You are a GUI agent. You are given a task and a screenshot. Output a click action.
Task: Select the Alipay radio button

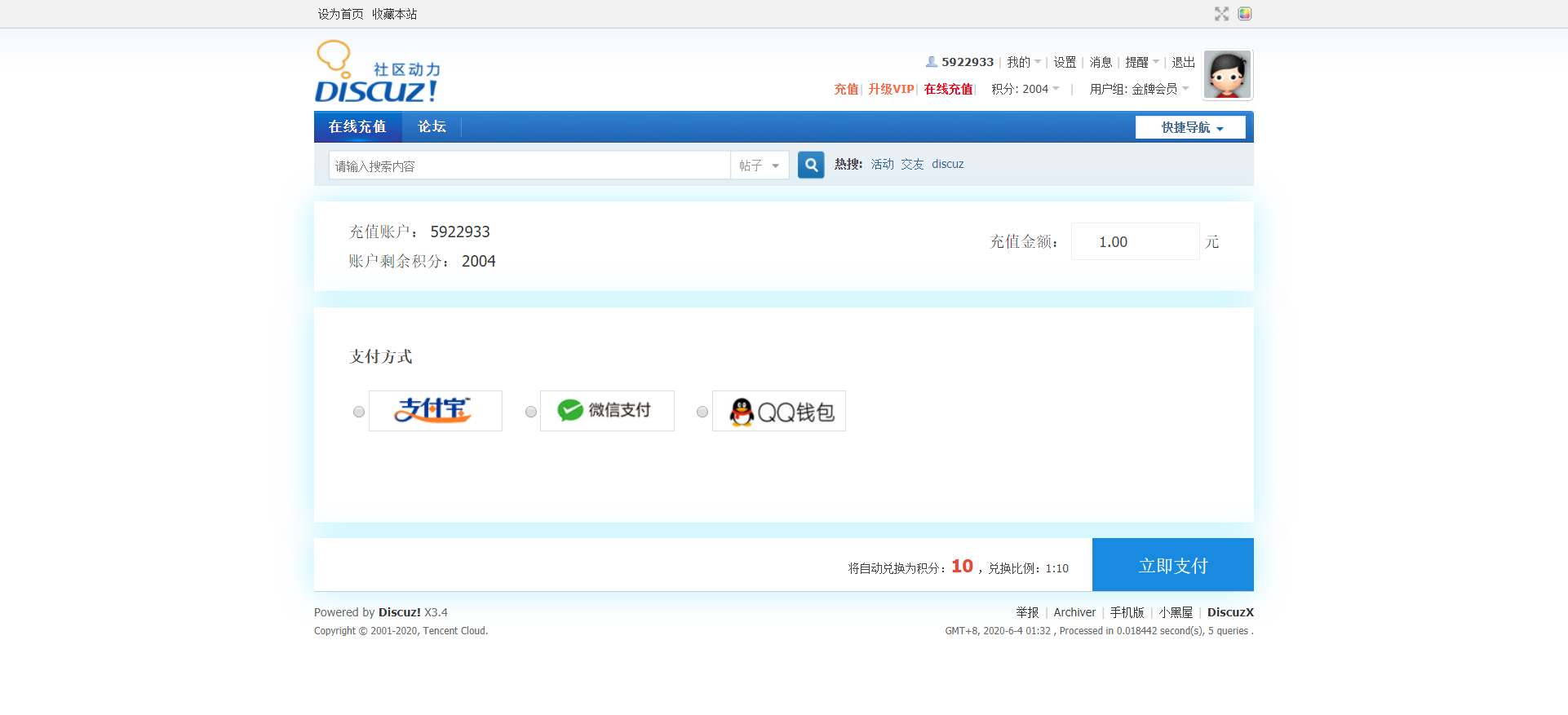(x=359, y=412)
